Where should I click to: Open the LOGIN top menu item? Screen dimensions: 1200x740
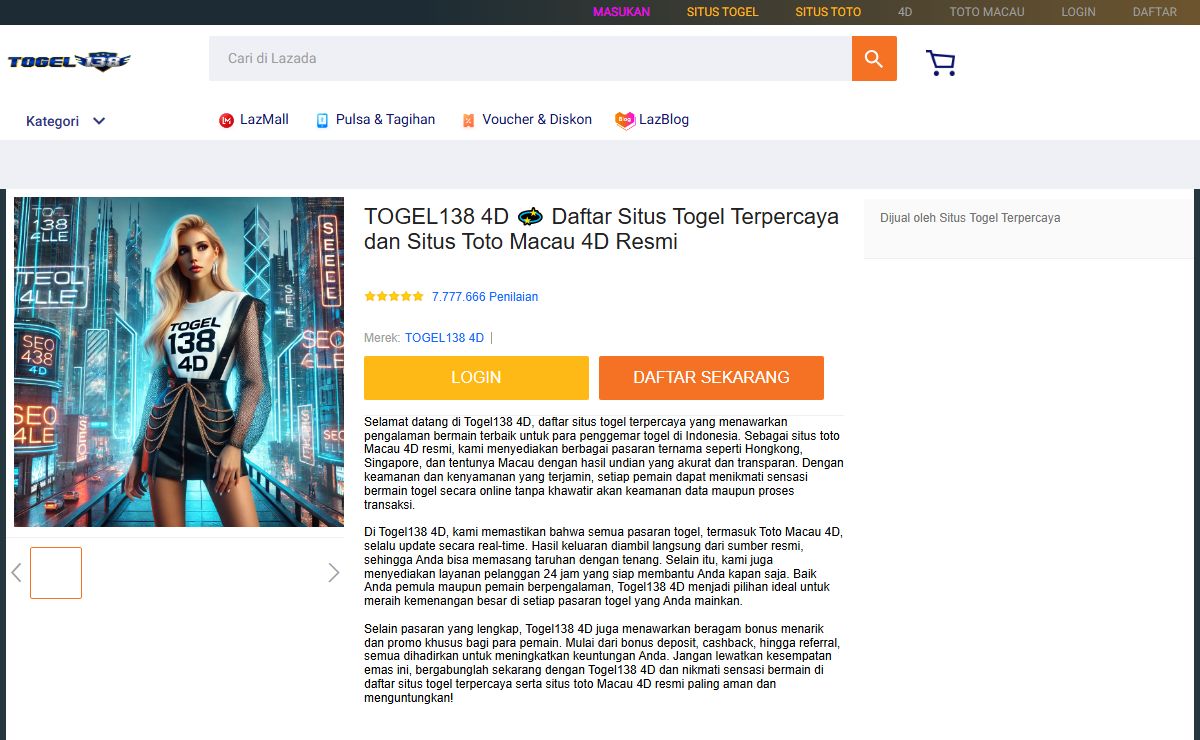(1078, 12)
